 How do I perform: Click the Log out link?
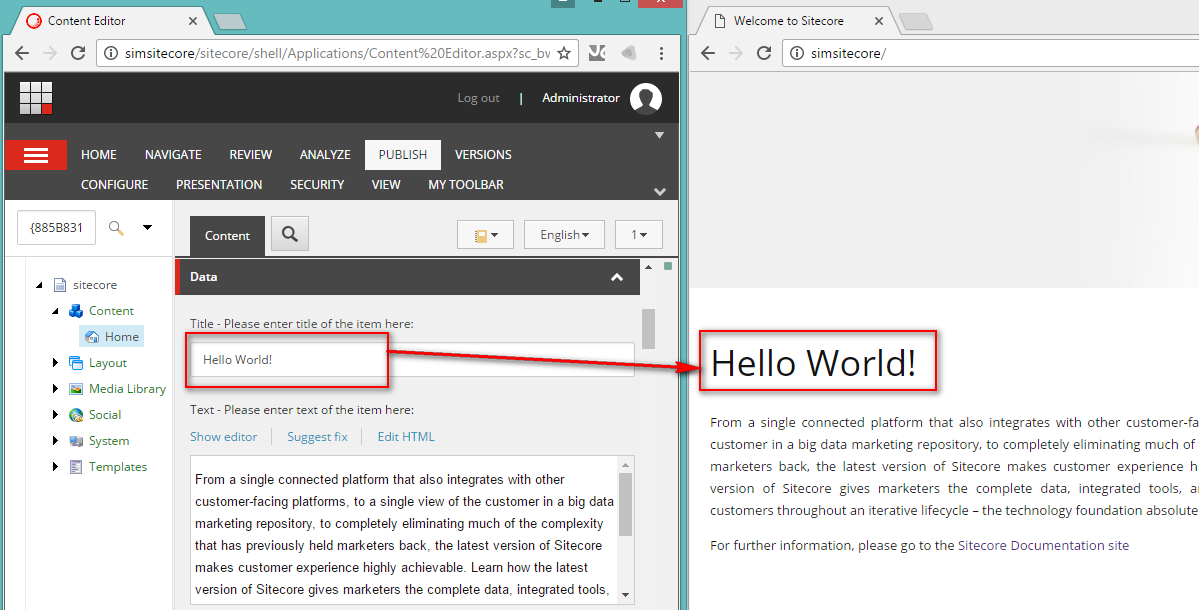(479, 98)
